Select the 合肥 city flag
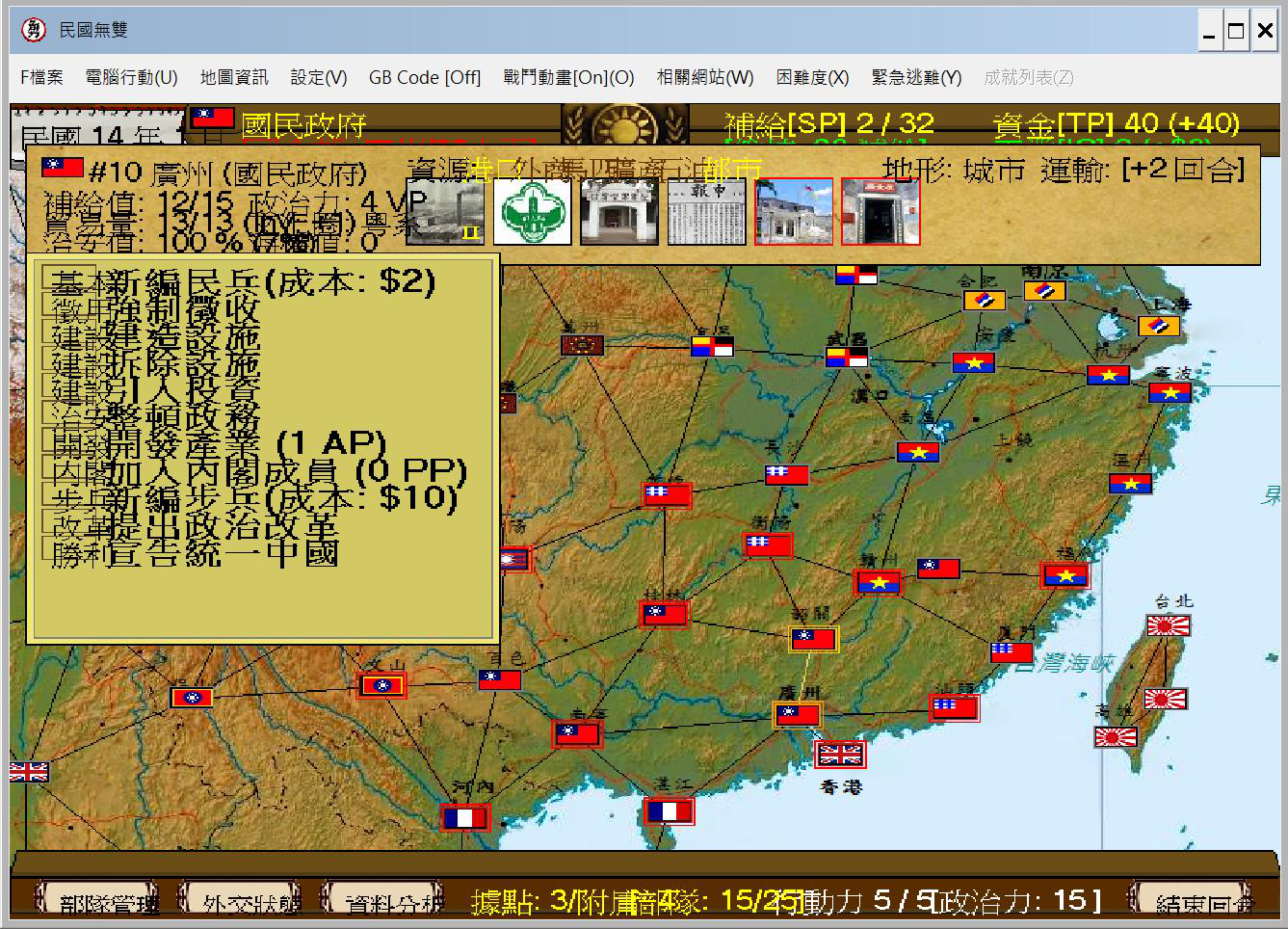Viewport: 1288px width, 929px height. pos(985,301)
